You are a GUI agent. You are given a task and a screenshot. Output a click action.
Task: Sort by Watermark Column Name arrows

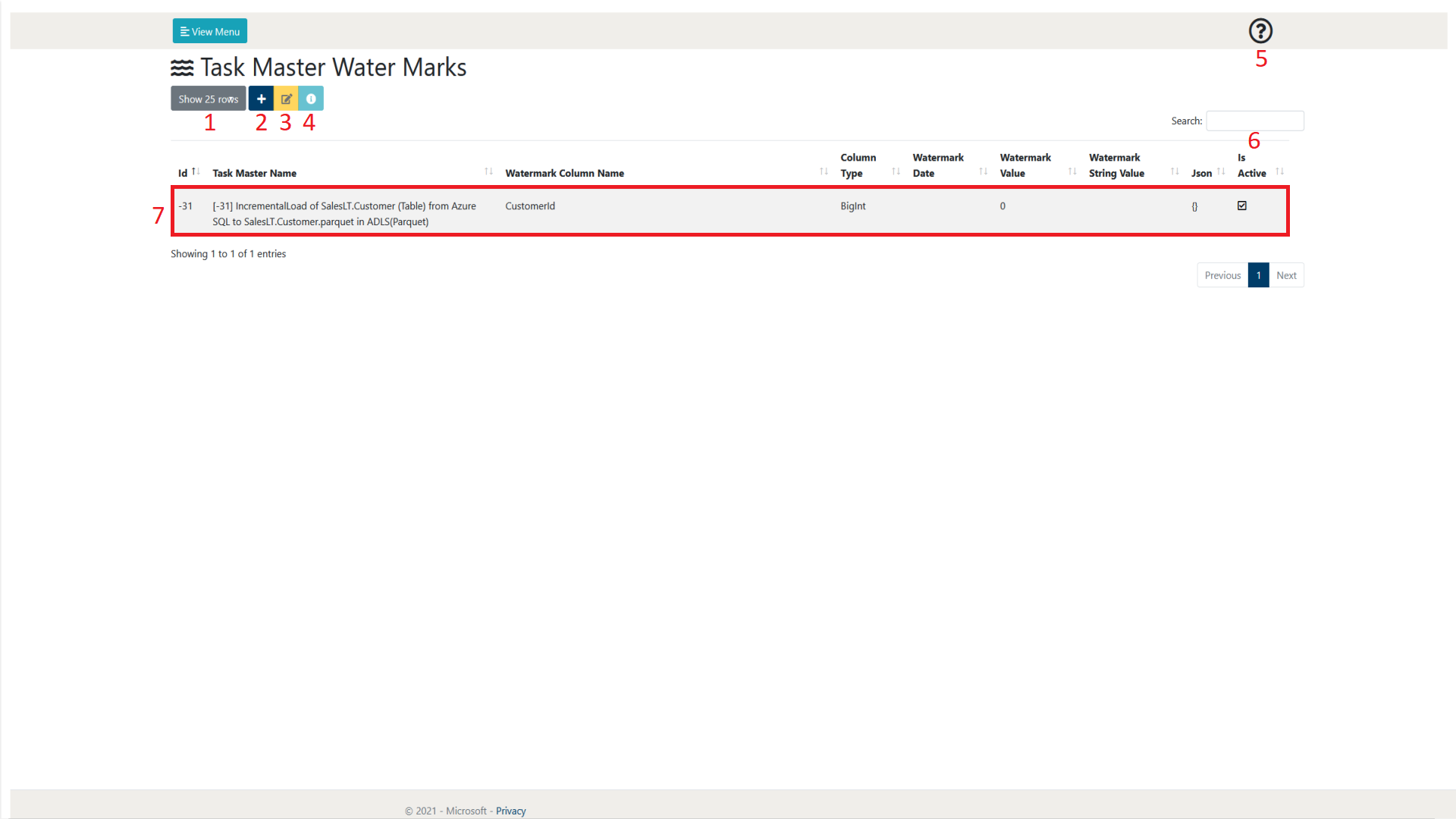tap(824, 172)
